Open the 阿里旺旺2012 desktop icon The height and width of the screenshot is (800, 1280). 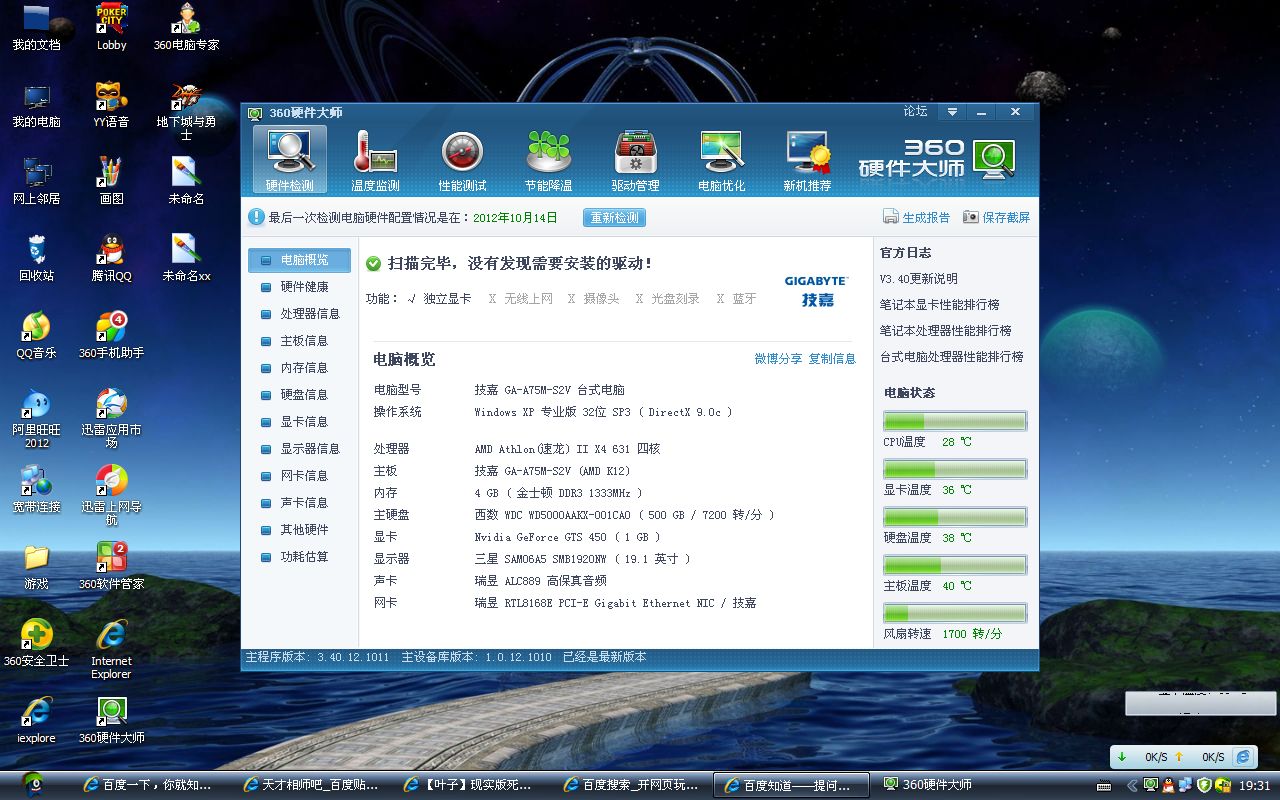[37, 418]
